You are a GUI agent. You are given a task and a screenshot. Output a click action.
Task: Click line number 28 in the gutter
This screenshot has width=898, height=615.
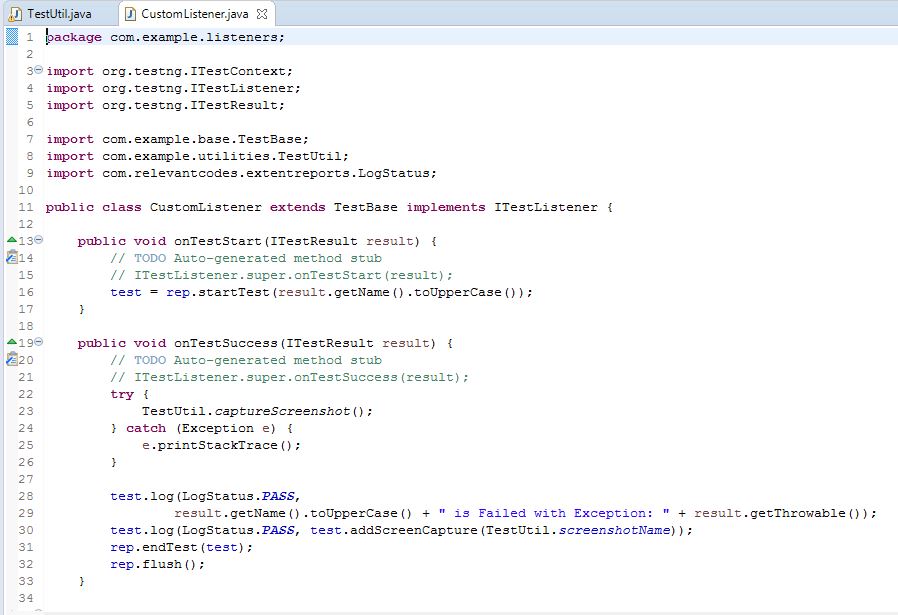click(x=24, y=495)
